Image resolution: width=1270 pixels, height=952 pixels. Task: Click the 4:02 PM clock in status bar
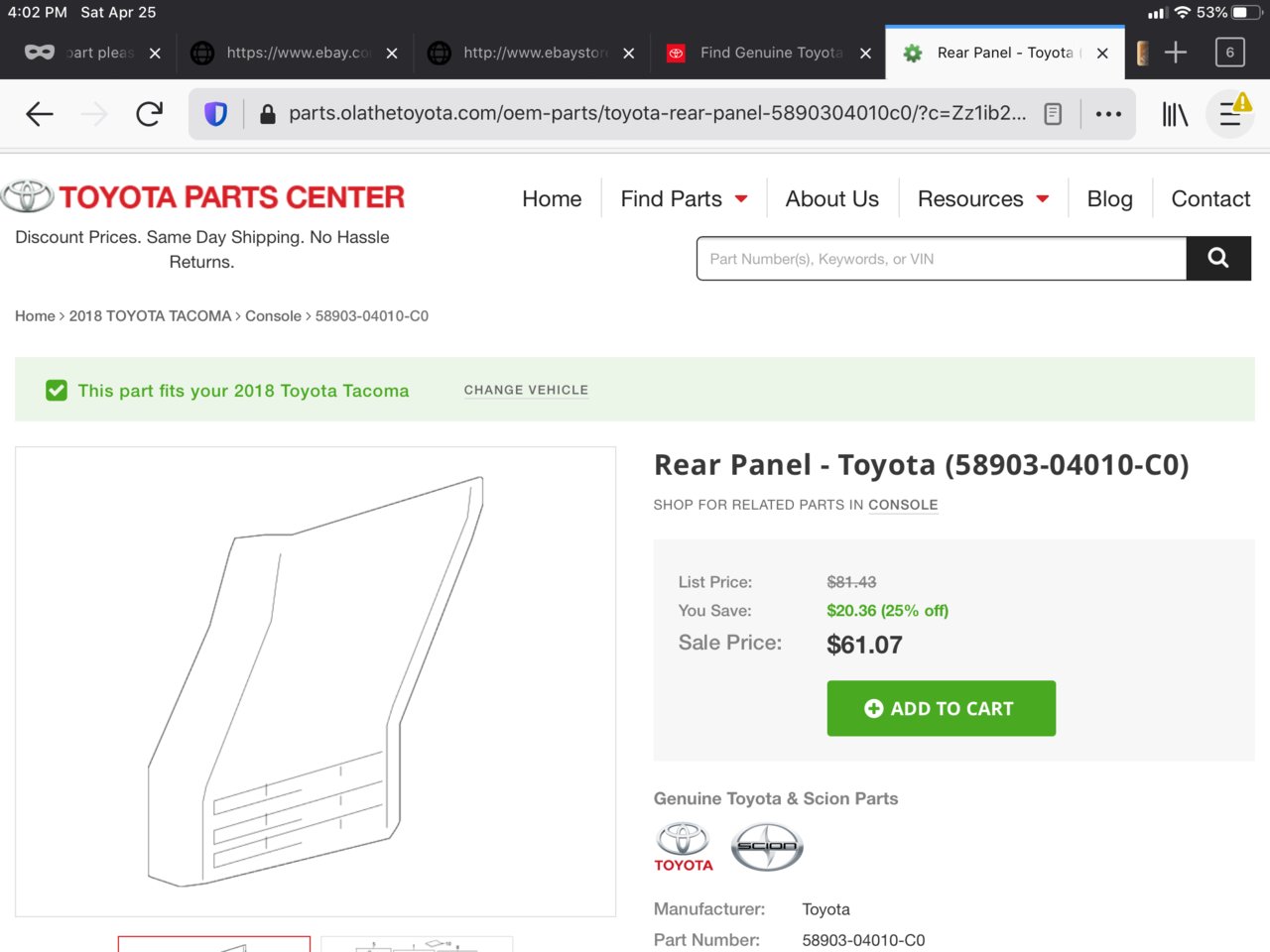click(x=38, y=13)
